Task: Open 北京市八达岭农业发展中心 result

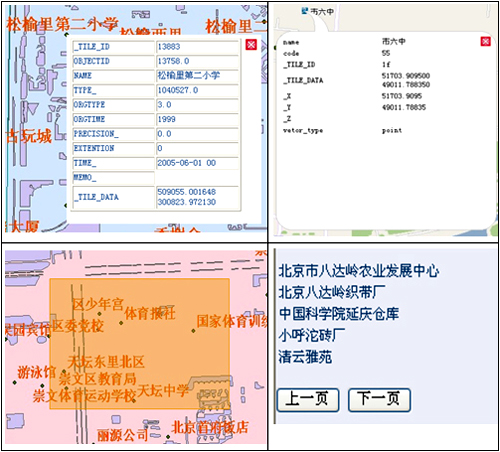Action: pyautogui.click(x=359, y=271)
